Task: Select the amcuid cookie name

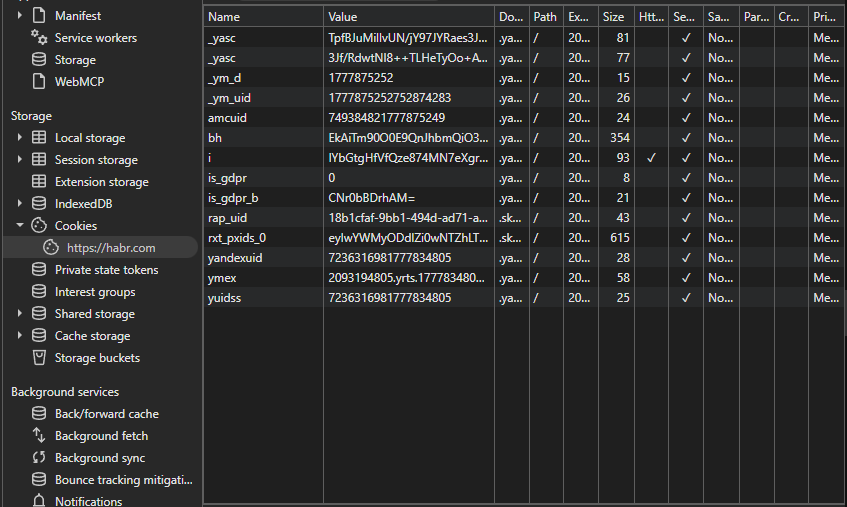Action: 227,118
